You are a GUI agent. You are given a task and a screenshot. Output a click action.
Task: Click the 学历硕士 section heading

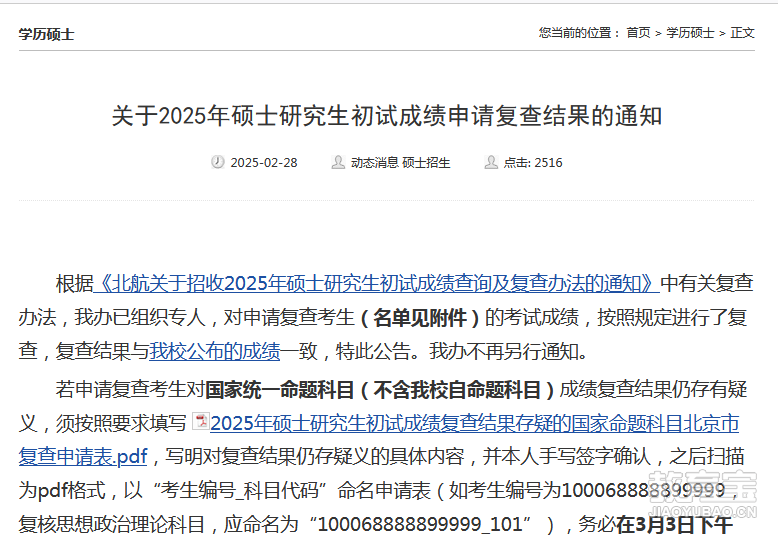pyautogui.click(x=47, y=34)
